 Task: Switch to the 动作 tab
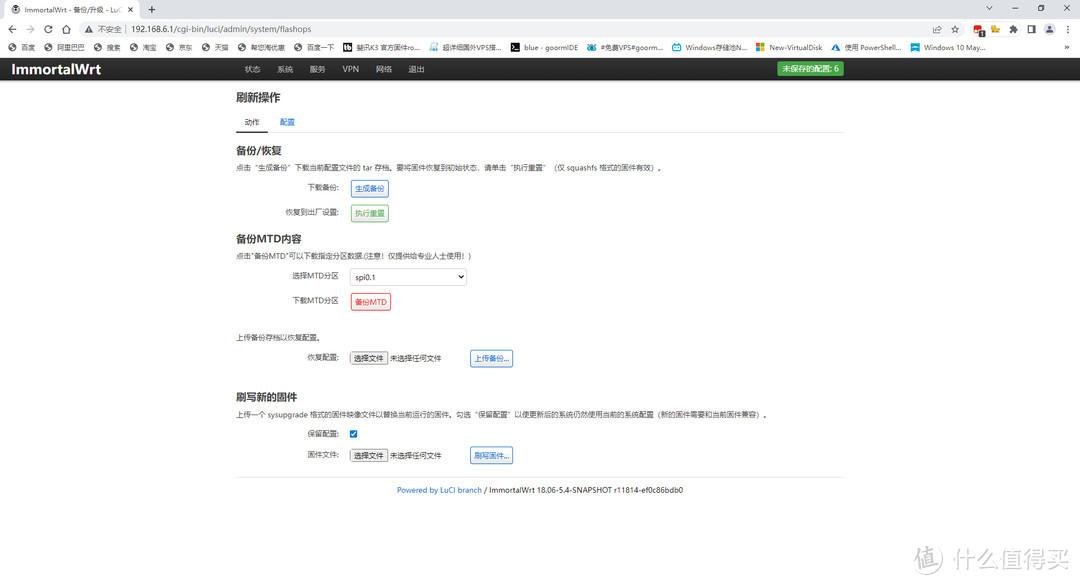[251, 122]
